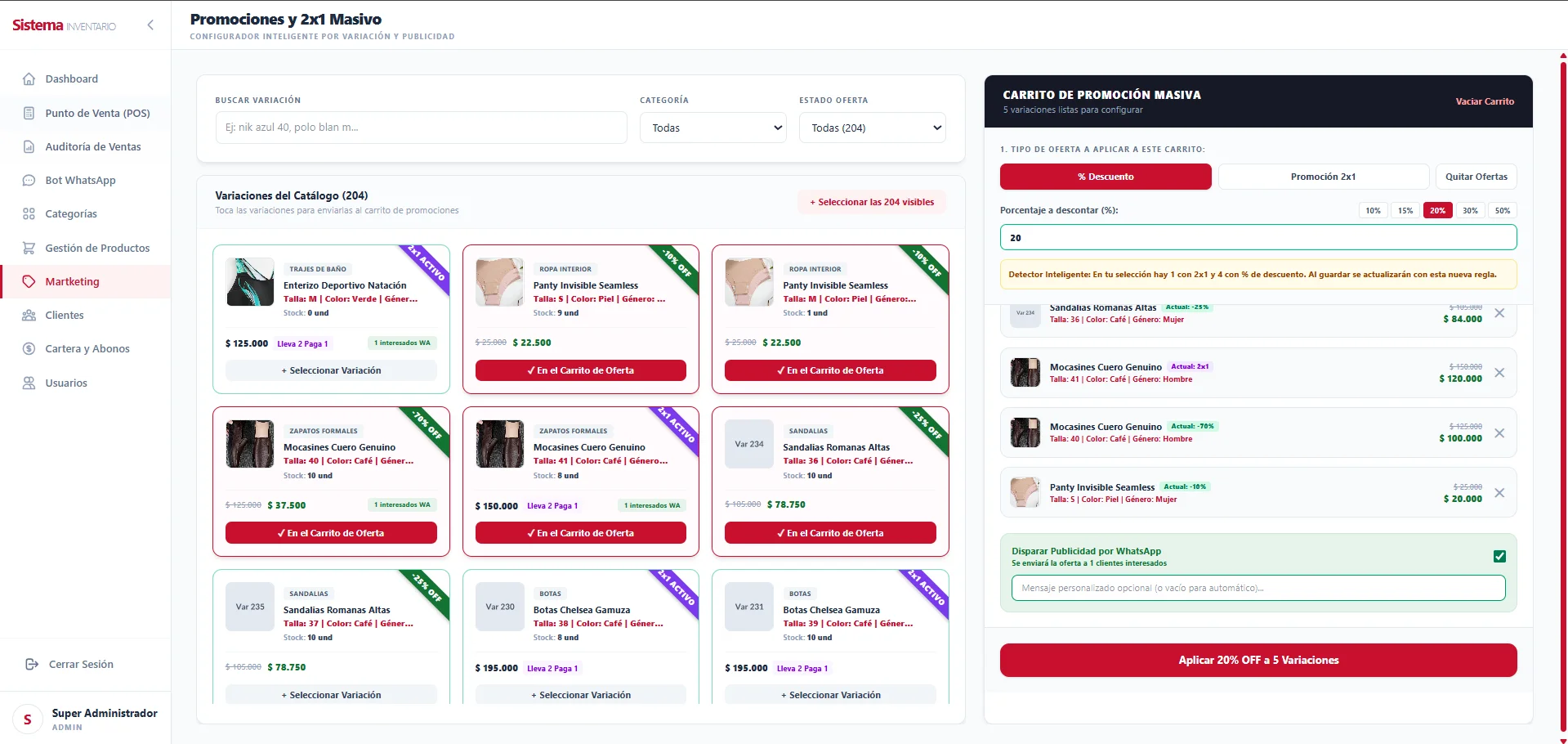This screenshot has height=744, width=1568.
Task: Toggle Disparar Publicidad por WhatsApp checkbox
Action: [1499, 557]
